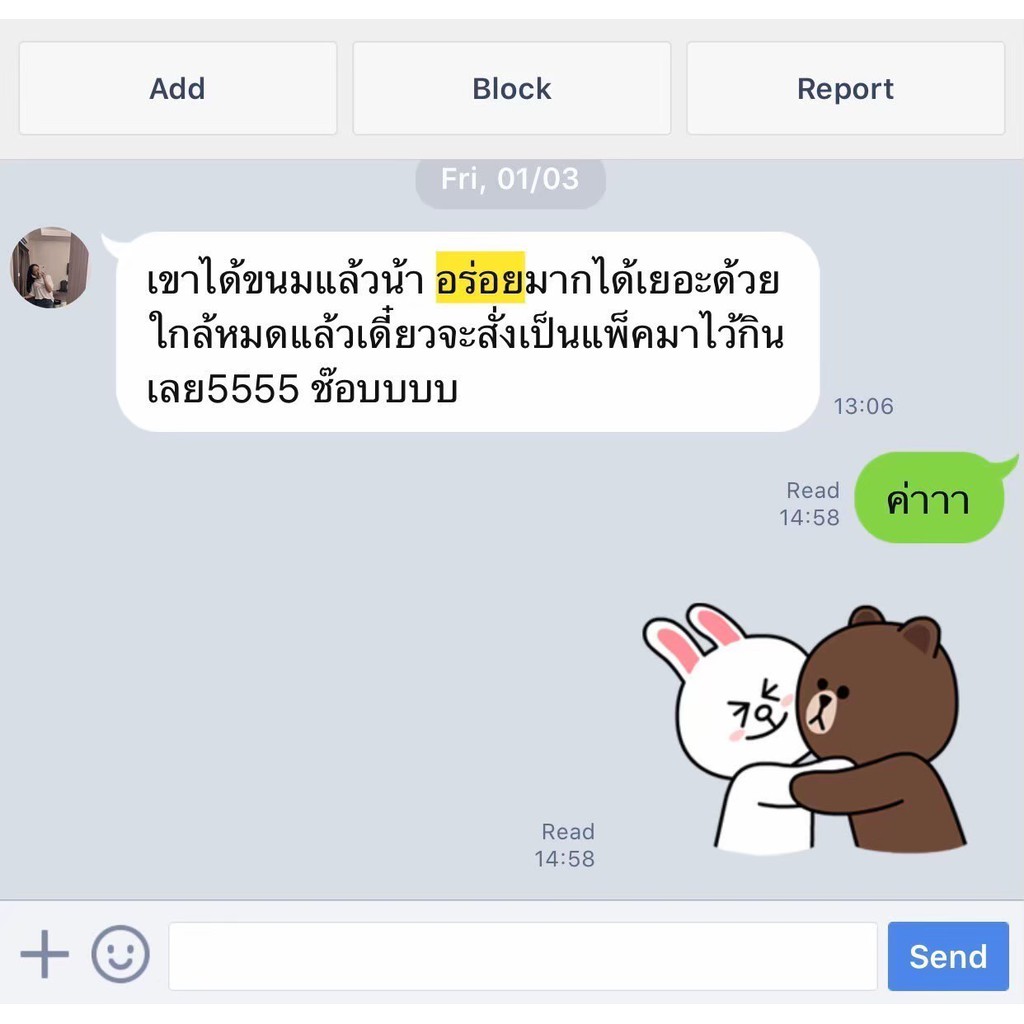This screenshot has width=1024, height=1024.
Task: Click the yellow highlighted word อร่อย
Action: 481,278
